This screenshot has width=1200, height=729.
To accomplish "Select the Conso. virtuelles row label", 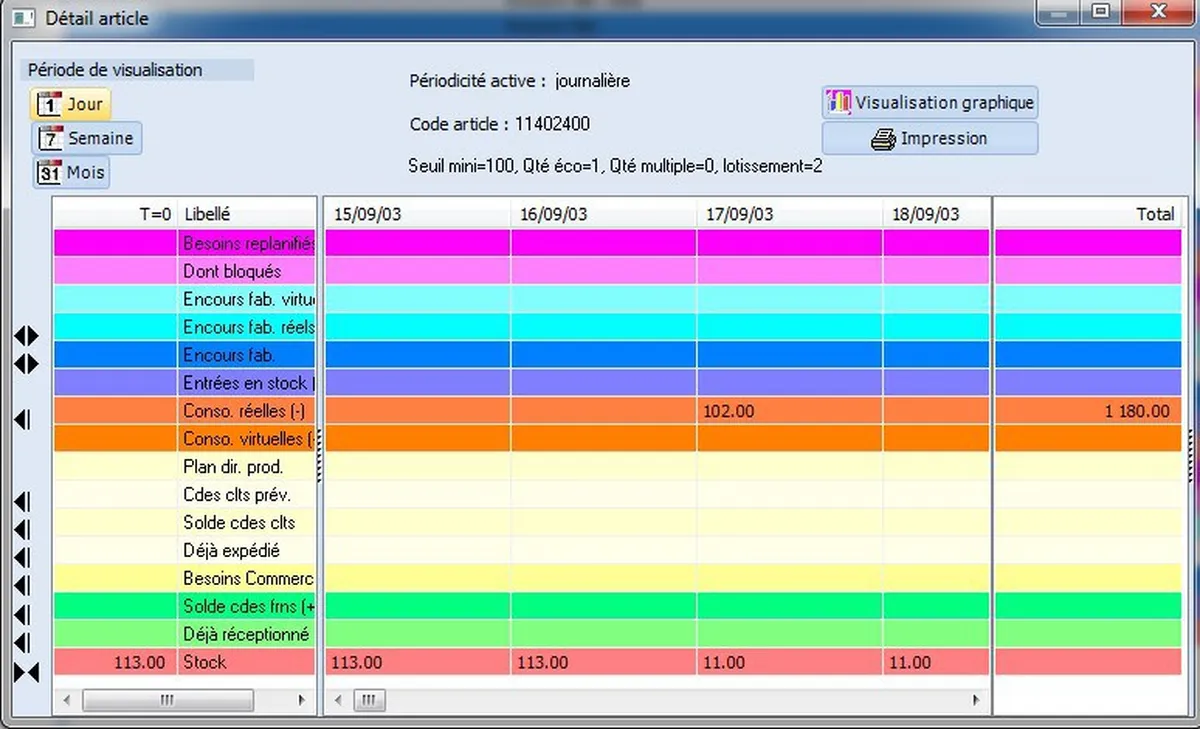I will (x=249, y=438).
